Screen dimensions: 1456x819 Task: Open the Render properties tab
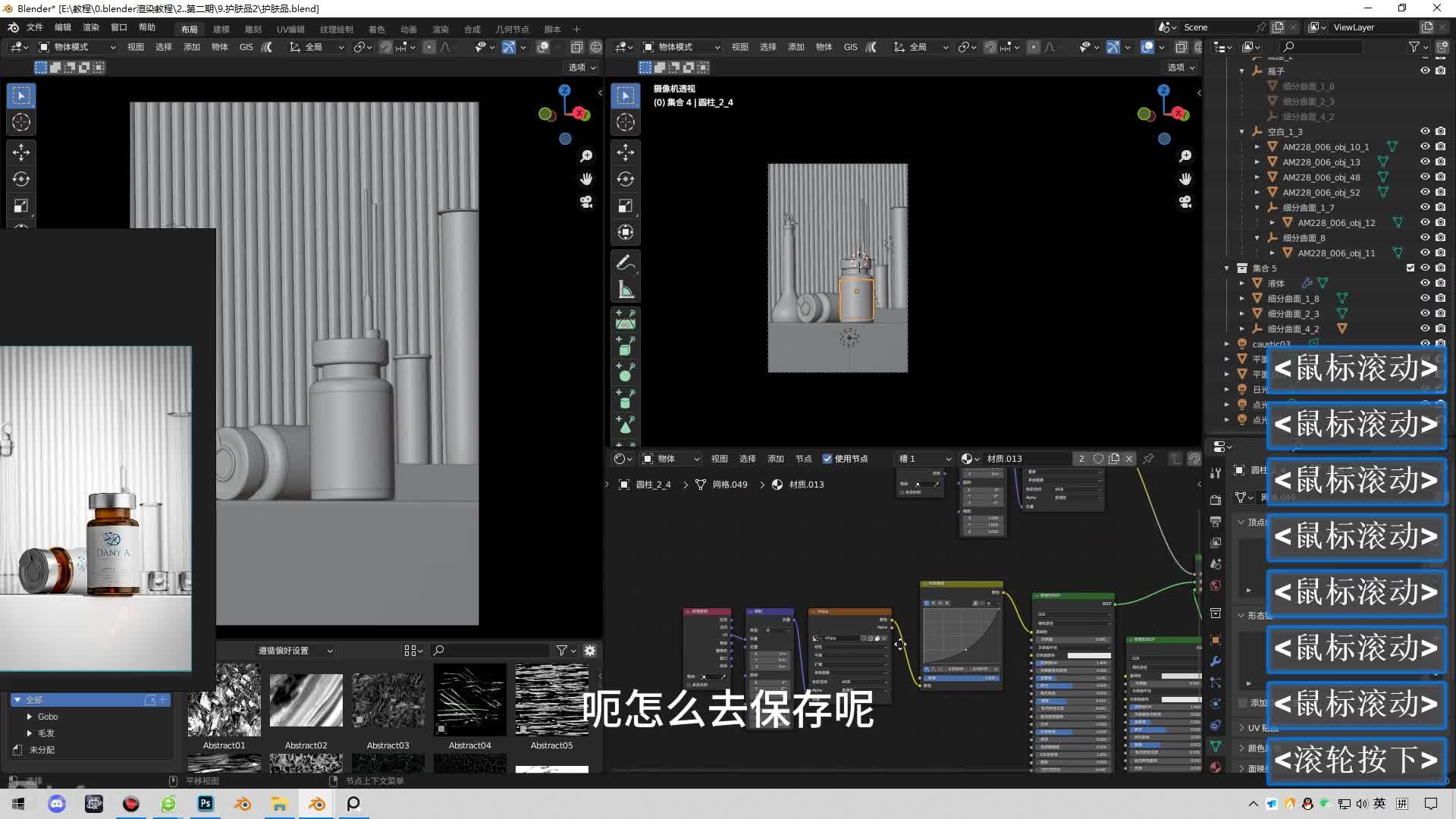point(1216,500)
